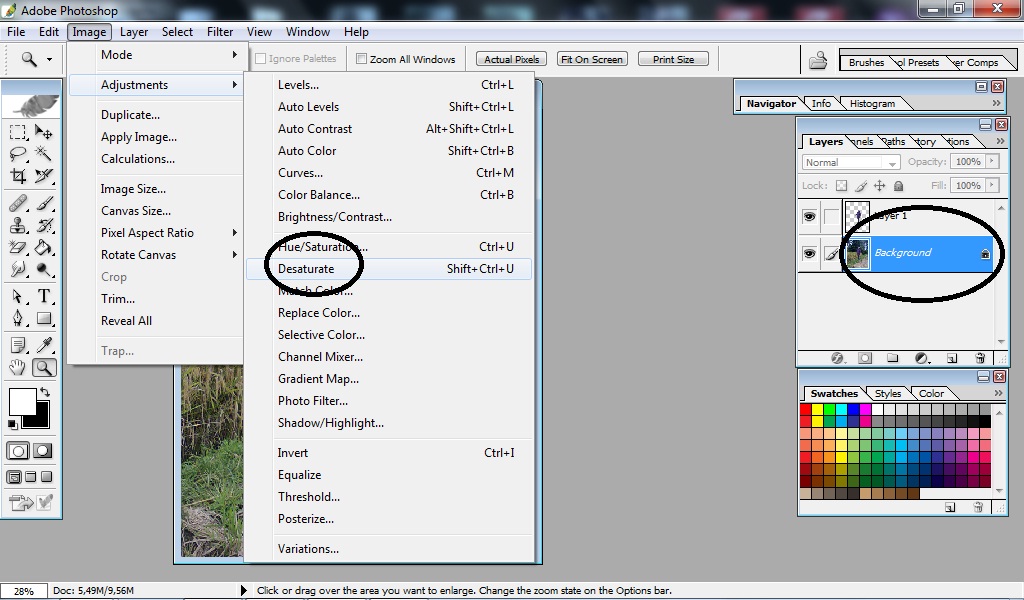Add a layer style in Layers panel
The image size is (1024, 600).
(x=838, y=358)
